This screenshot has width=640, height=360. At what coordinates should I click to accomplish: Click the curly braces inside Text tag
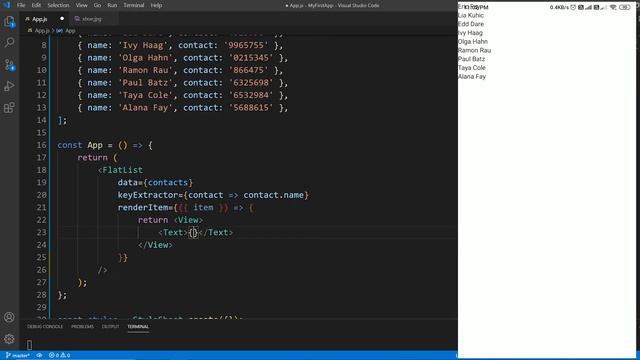tap(193, 232)
